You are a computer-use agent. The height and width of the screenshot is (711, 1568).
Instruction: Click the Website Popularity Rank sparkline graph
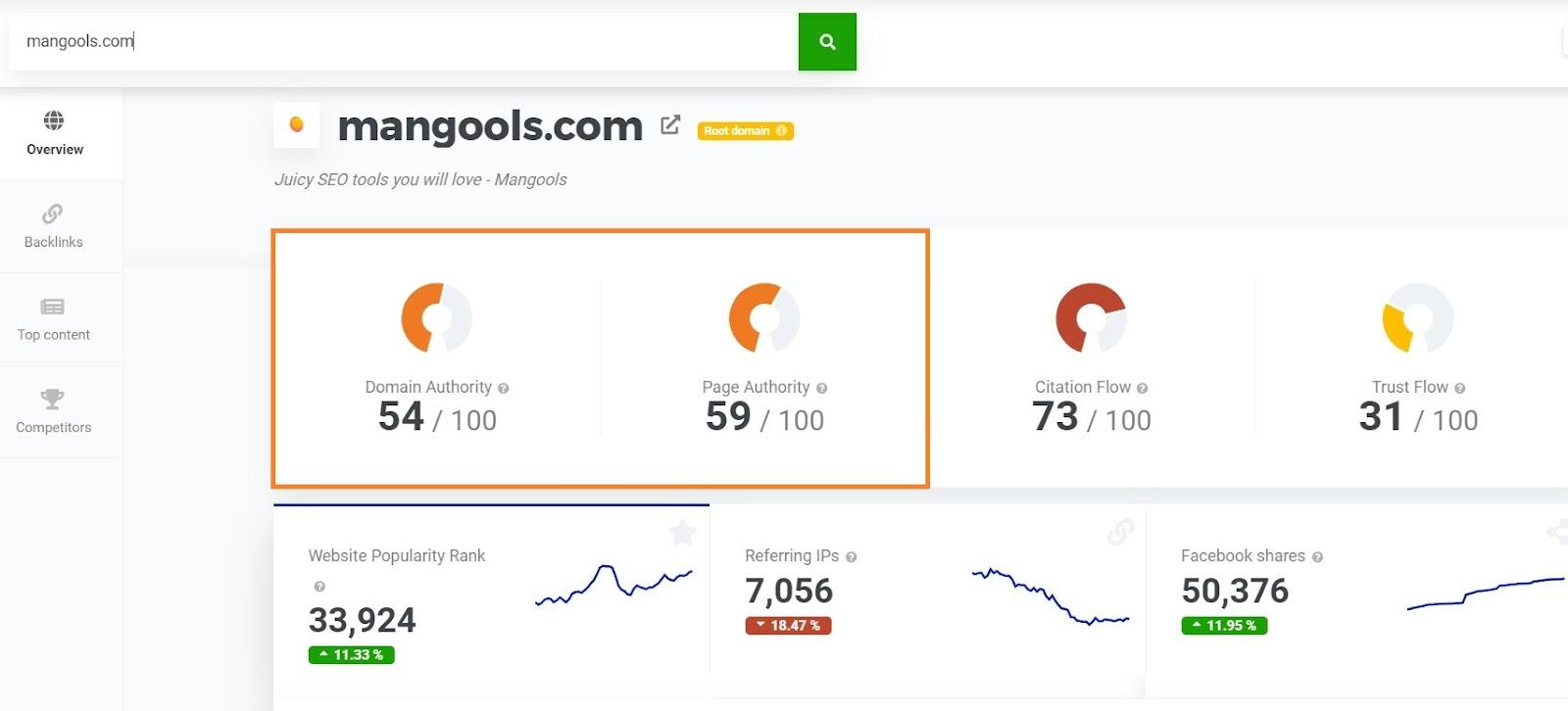(x=614, y=585)
